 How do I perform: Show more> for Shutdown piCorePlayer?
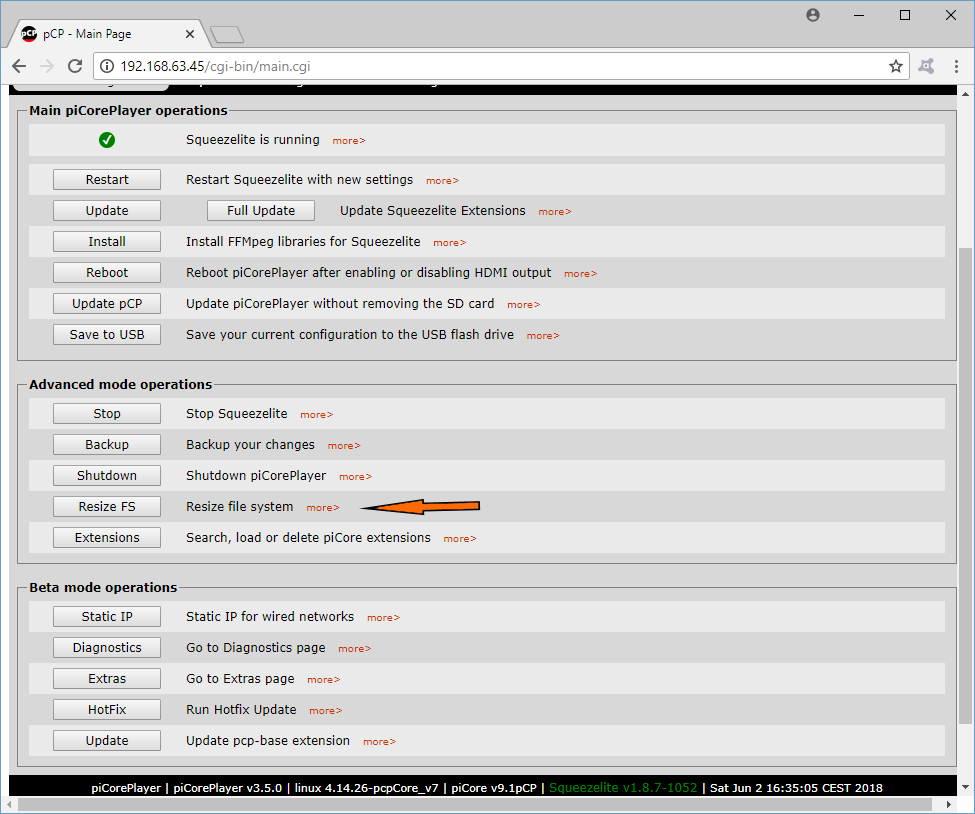coord(355,478)
